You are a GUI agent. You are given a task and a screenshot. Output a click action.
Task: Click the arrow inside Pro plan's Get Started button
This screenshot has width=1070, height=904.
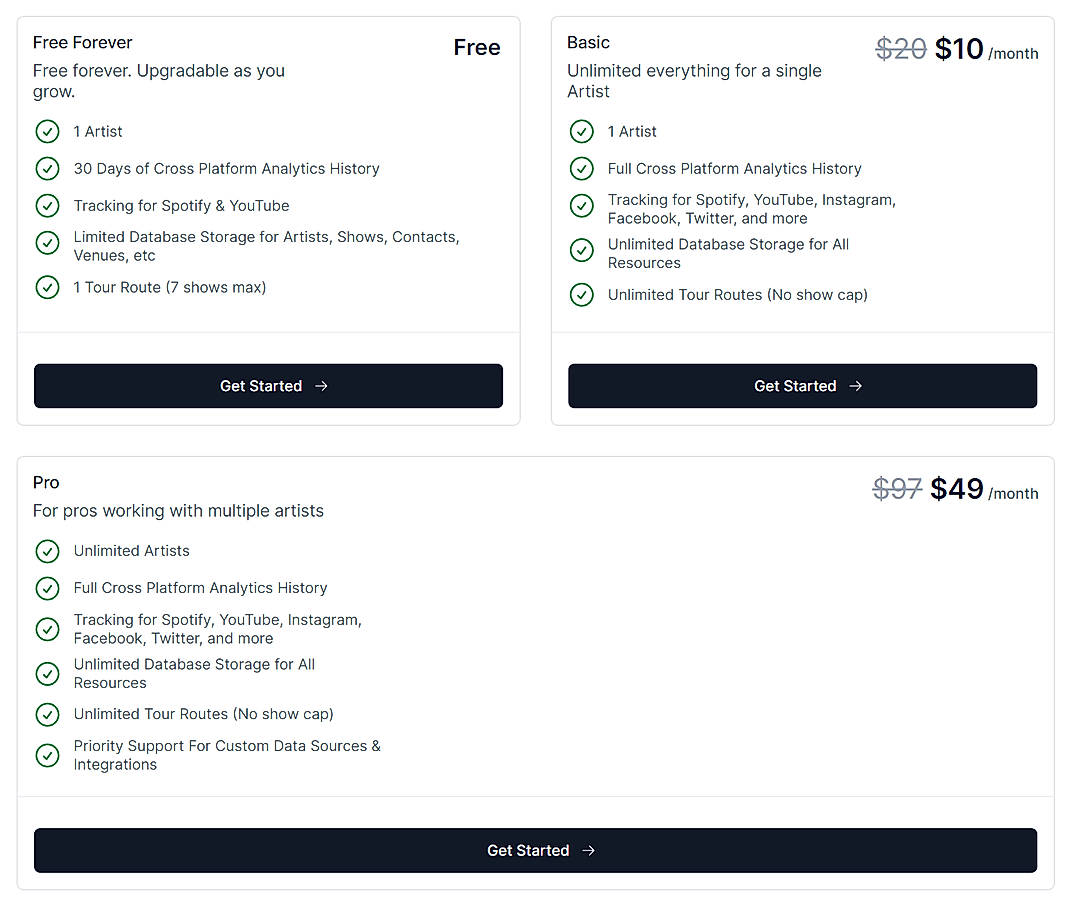click(590, 850)
